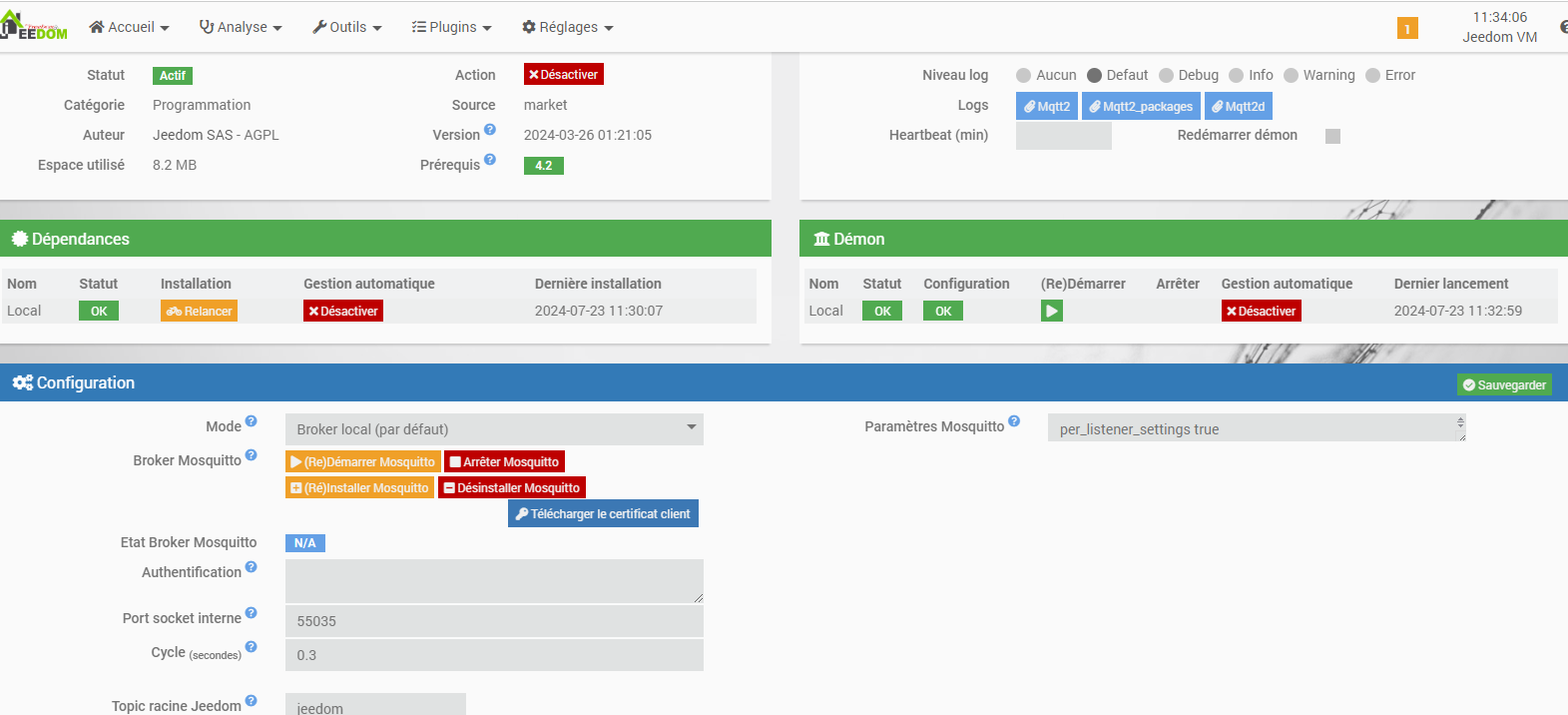The height and width of the screenshot is (715, 1568).
Task: Click (Re)Démarrer Mosquitto button
Action: coord(363,462)
